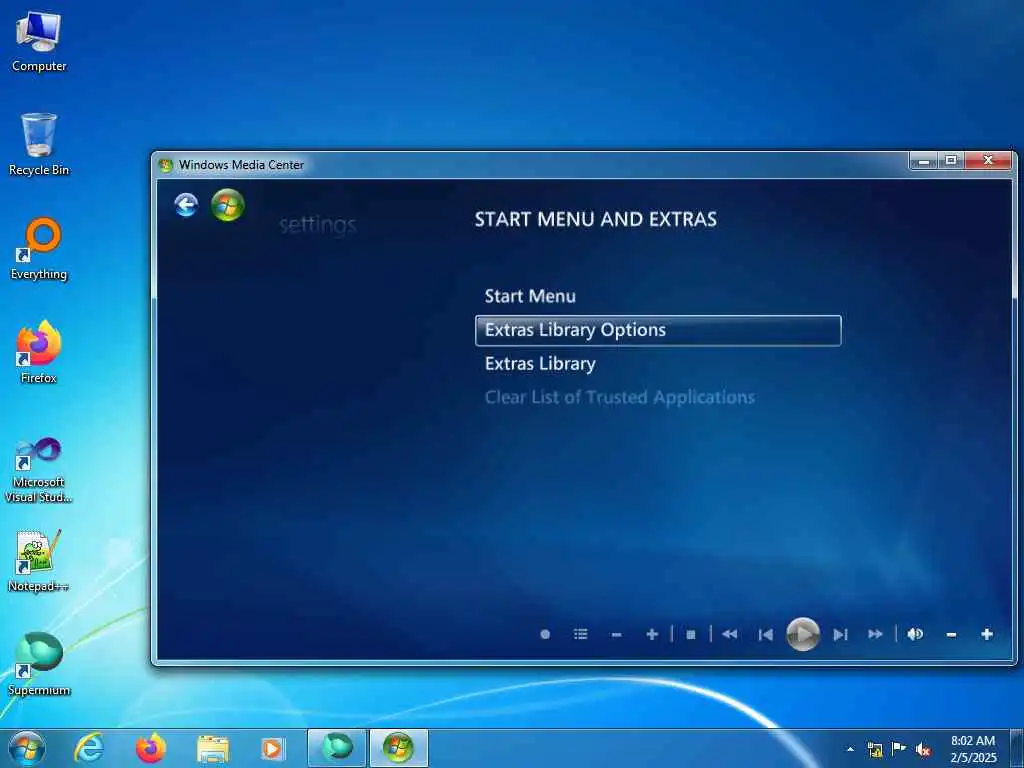1024x768 pixels.
Task: Select Microsoft Visual Studio desktop shortcut
Action: coord(39,470)
